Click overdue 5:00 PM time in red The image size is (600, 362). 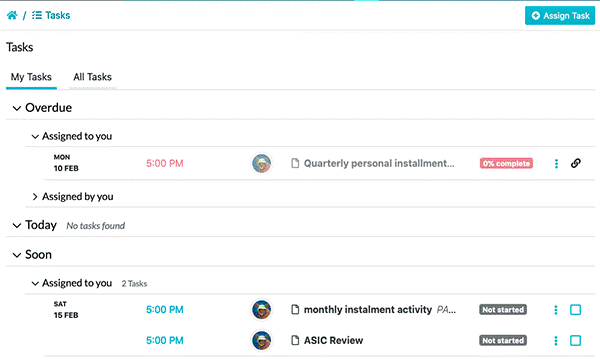(165, 163)
